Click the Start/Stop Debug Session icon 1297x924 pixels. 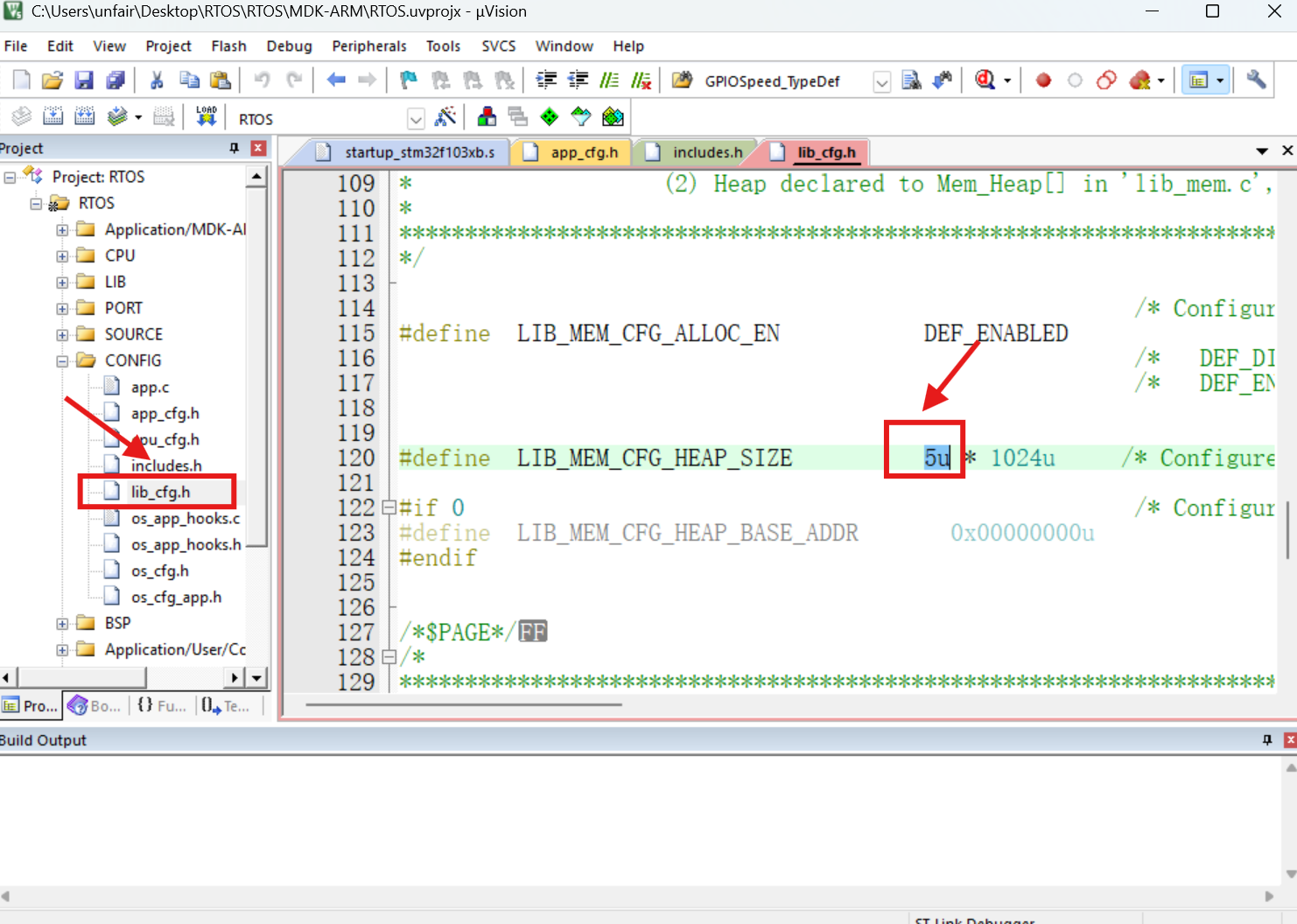click(x=985, y=80)
